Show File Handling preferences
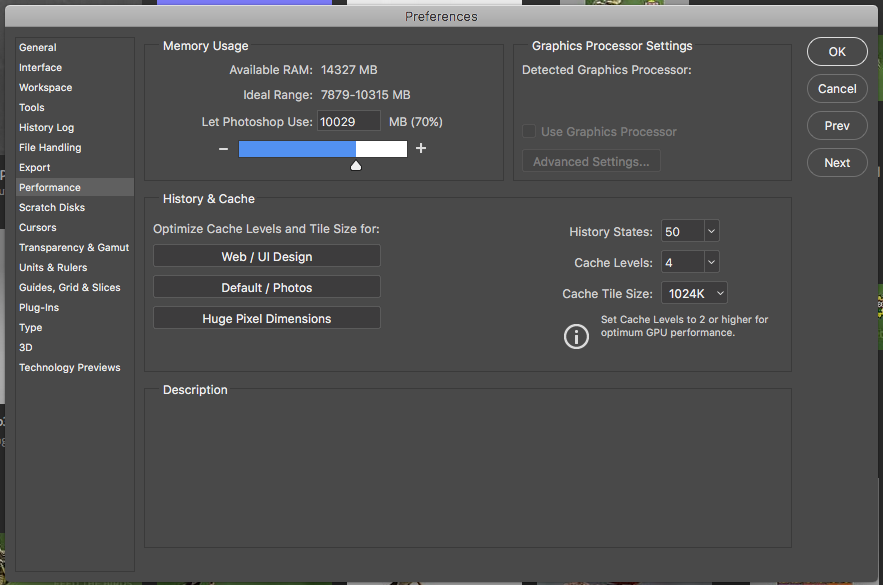Screen dimensions: 883x585 tap(75, 148)
